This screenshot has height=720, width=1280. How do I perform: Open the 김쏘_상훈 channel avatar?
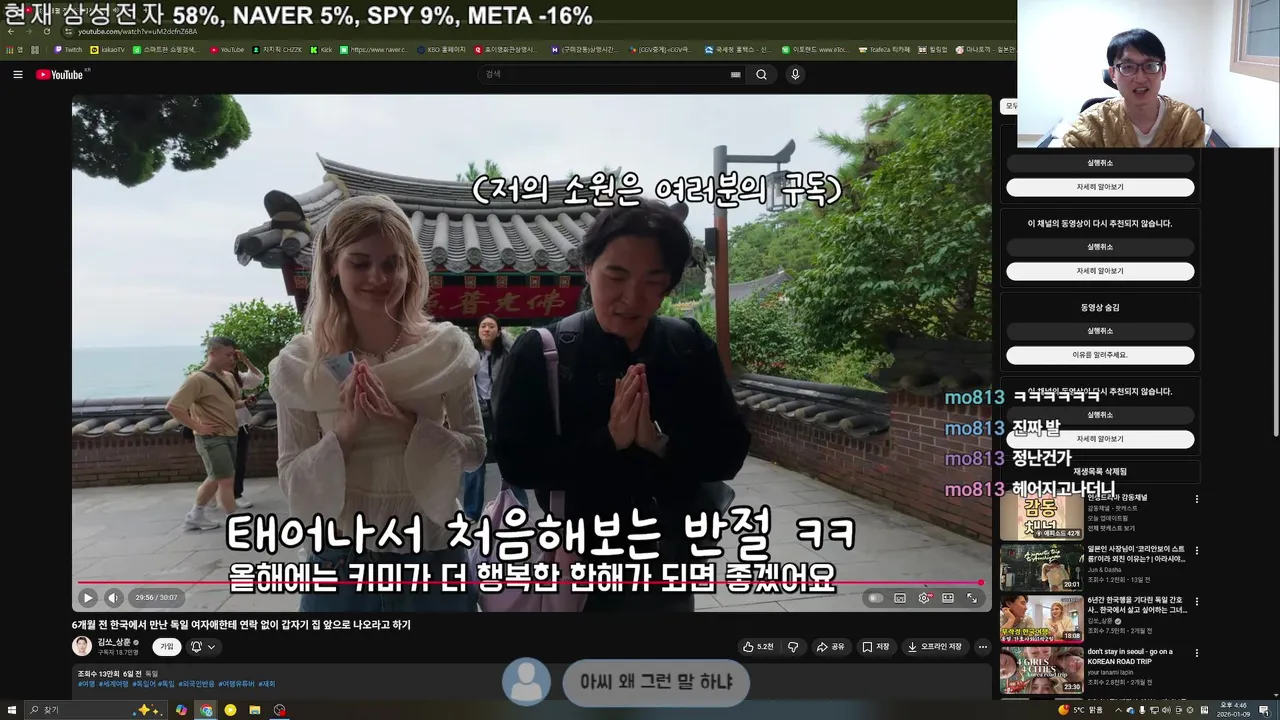tap(82, 646)
